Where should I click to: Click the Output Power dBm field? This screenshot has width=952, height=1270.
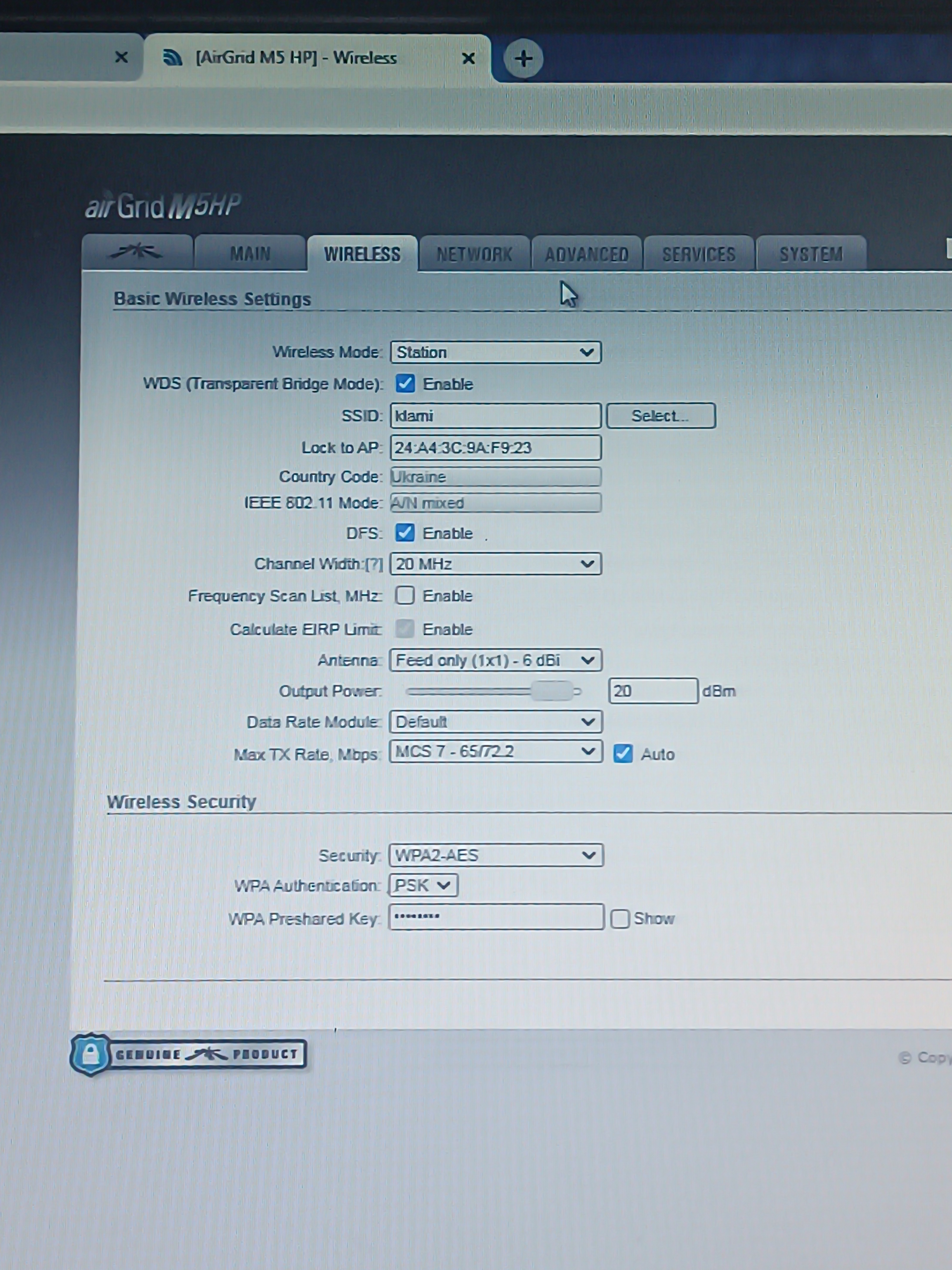653,691
